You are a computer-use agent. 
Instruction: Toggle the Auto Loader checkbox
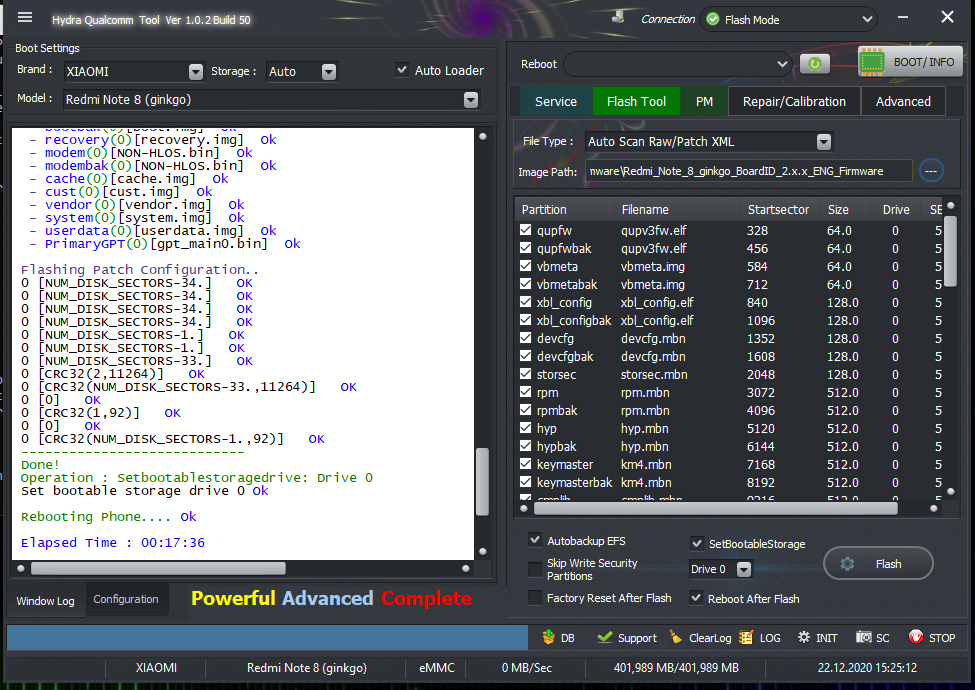tap(402, 70)
